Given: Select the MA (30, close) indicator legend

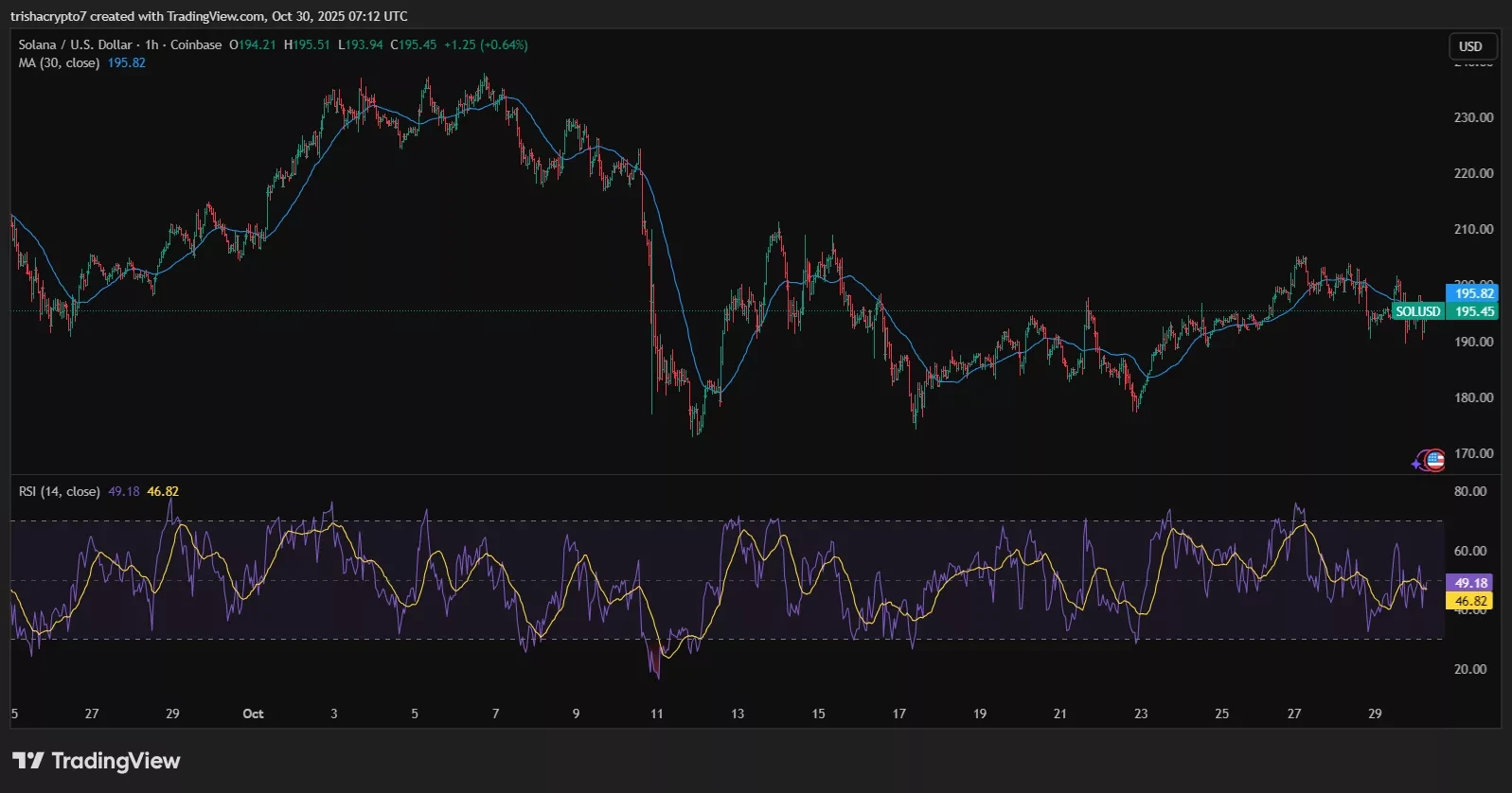Looking at the screenshot, I should (59, 62).
